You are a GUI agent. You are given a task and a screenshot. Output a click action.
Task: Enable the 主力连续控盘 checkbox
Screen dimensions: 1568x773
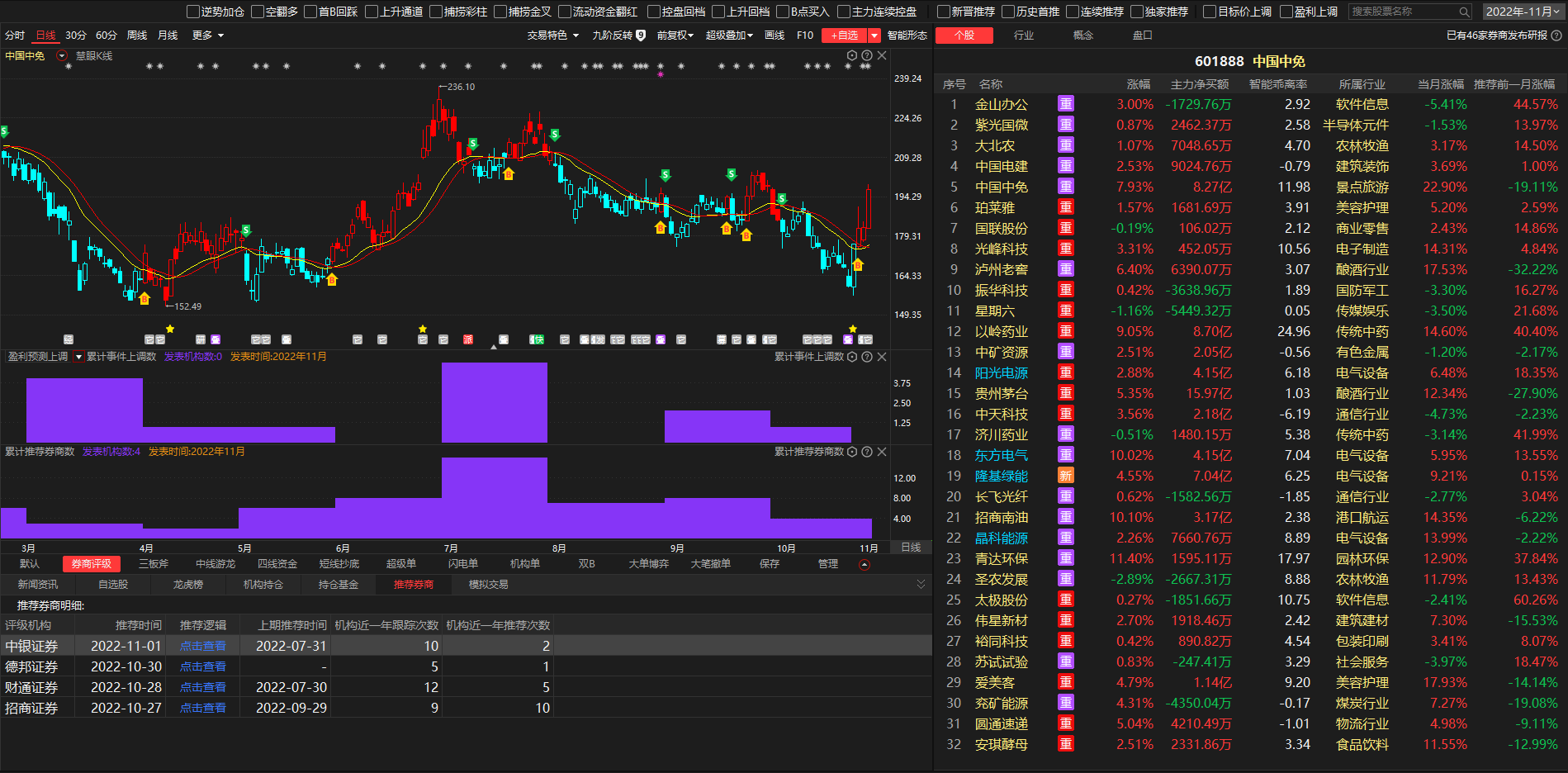tap(844, 12)
